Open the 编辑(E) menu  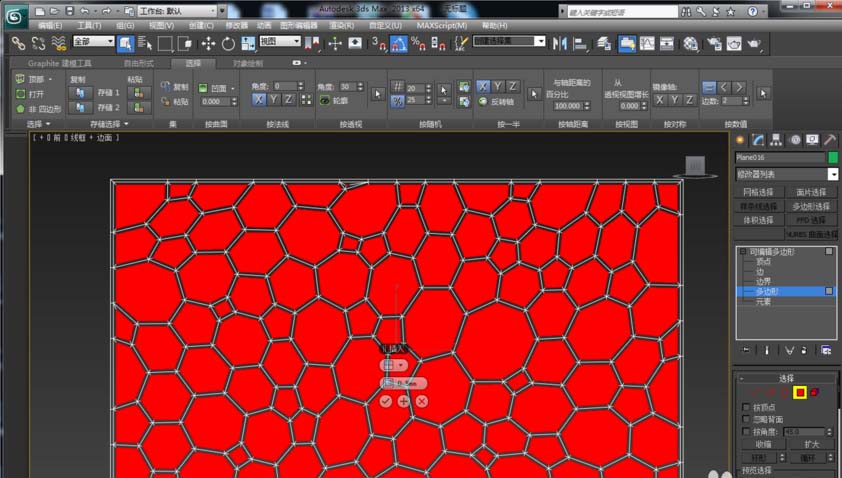[x=50, y=25]
